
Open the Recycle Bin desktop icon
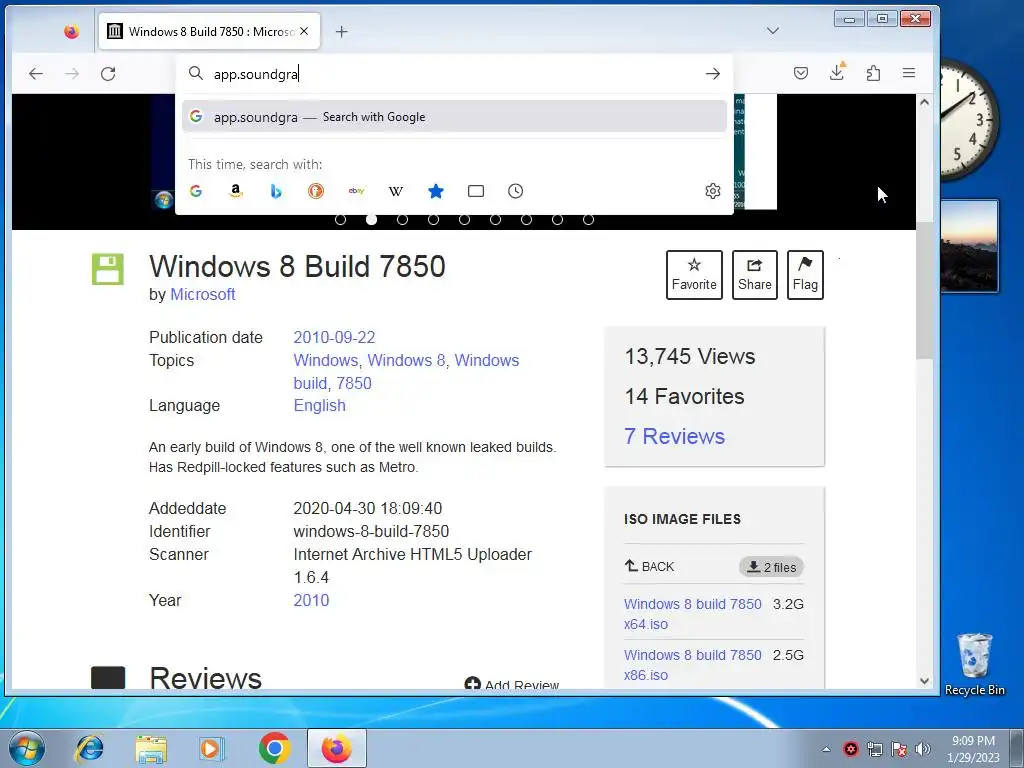pos(974,664)
